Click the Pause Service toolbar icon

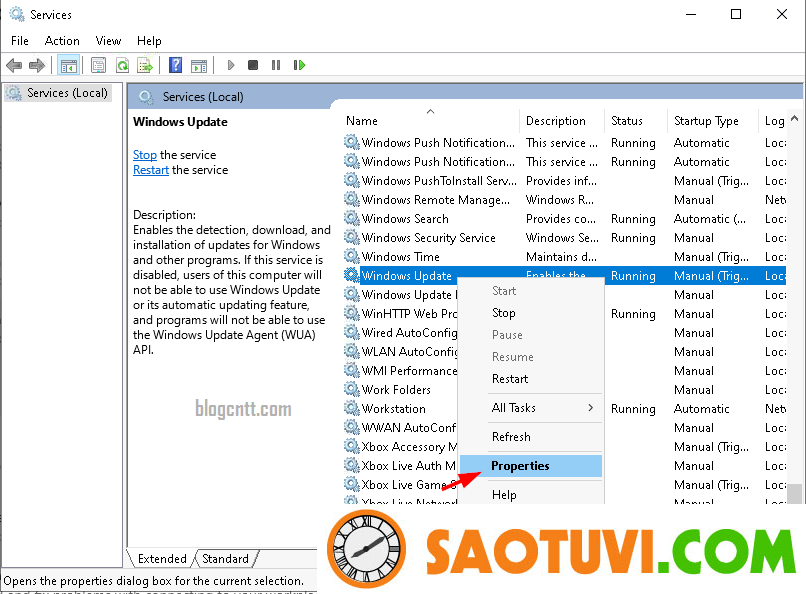(276, 65)
